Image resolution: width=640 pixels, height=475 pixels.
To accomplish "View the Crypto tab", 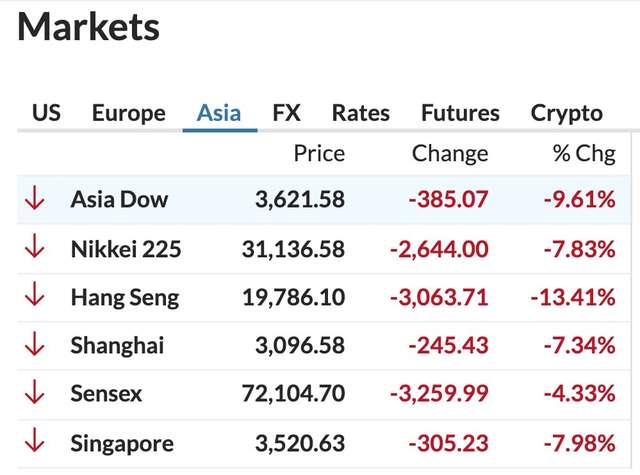I will (567, 113).
